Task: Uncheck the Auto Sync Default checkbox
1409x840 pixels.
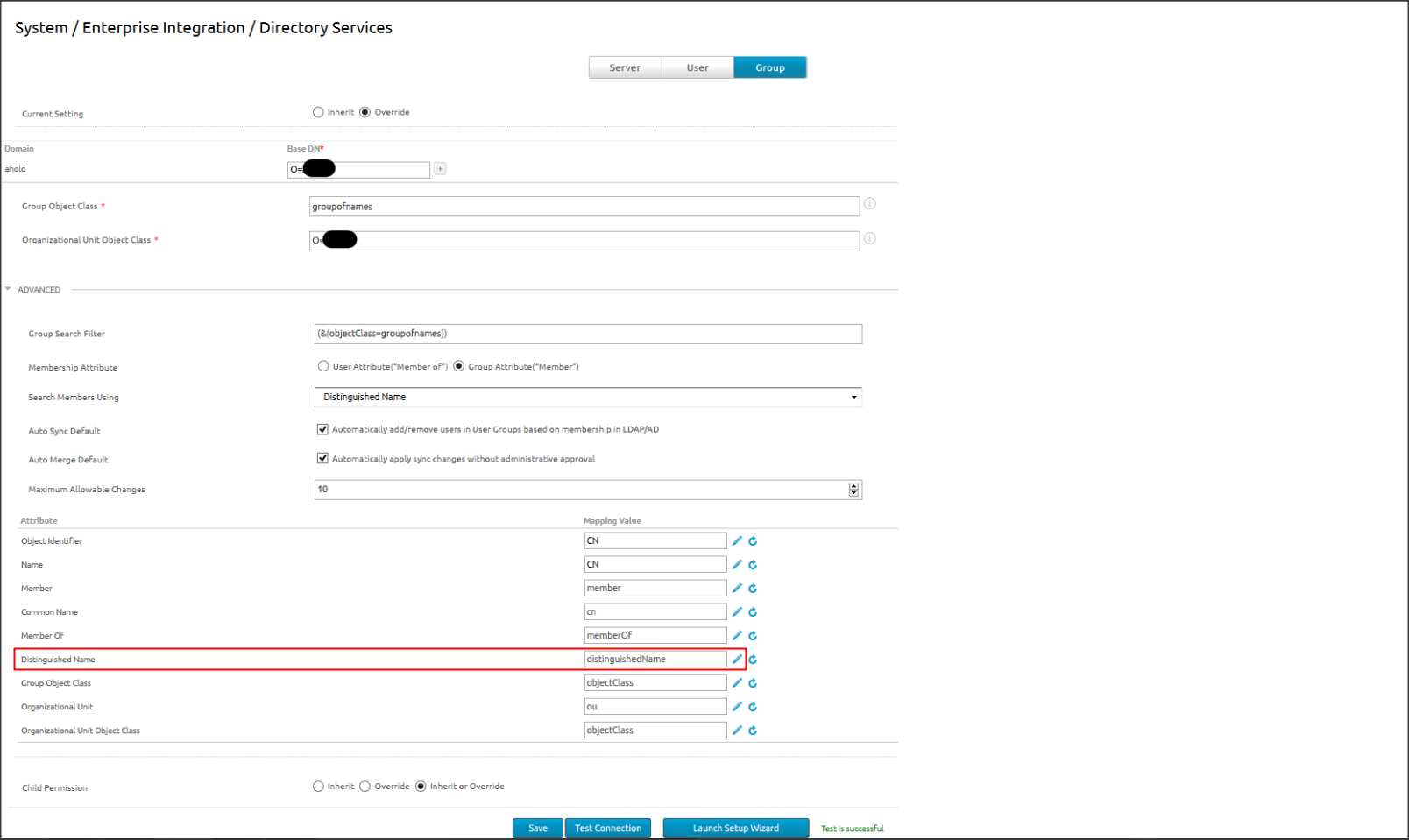Action: [x=322, y=429]
